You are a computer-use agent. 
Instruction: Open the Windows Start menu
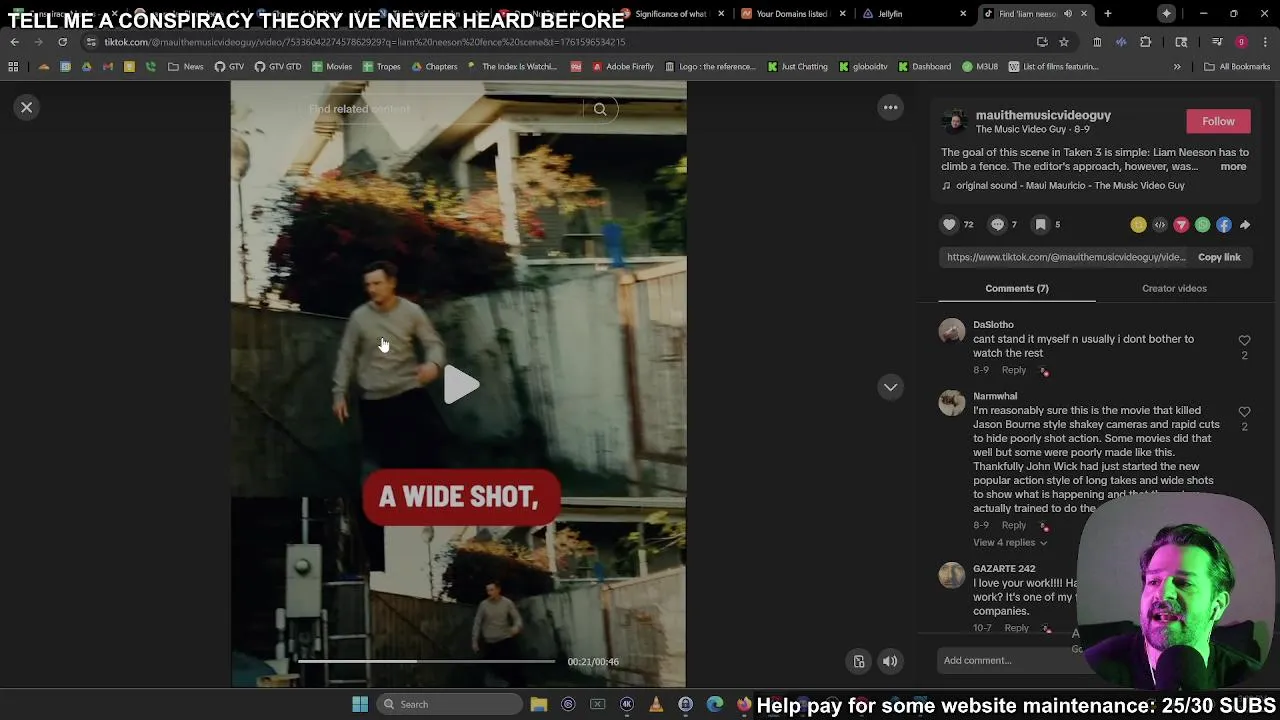pos(360,704)
